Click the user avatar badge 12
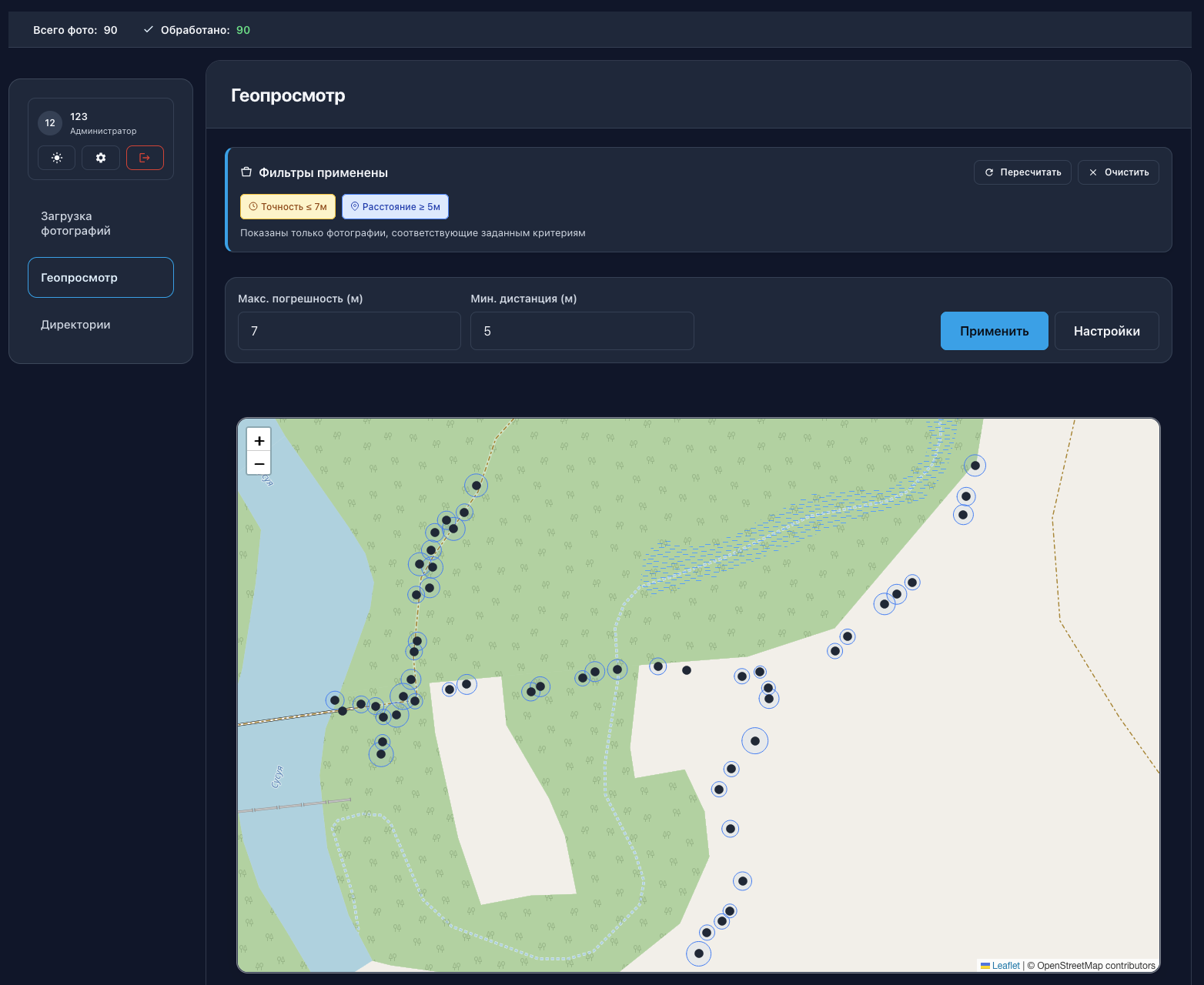The height and width of the screenshot is (985, 1204). [x=50, y=123]
